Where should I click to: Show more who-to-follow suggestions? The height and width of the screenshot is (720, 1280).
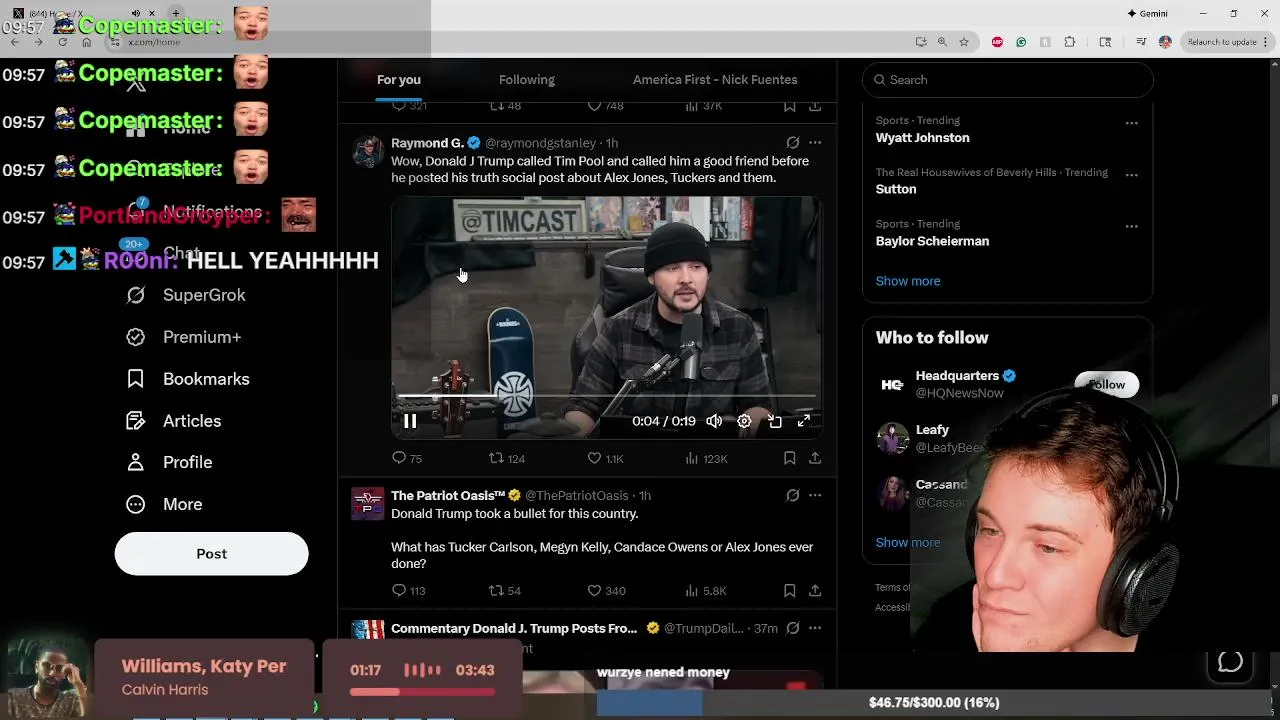(908, 543)
